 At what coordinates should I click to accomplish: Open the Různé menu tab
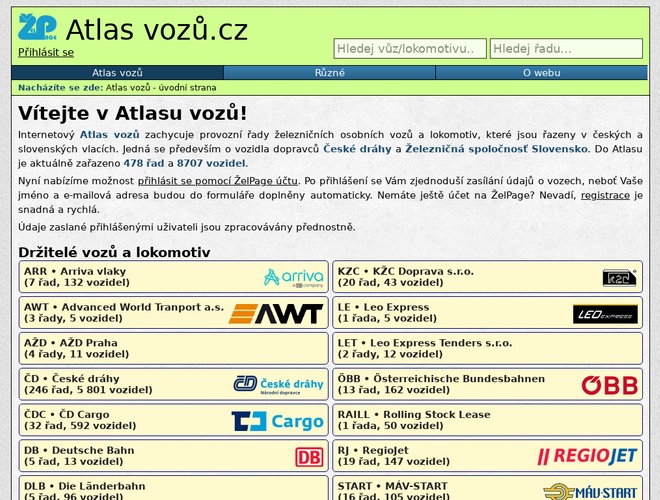(329, 73)
